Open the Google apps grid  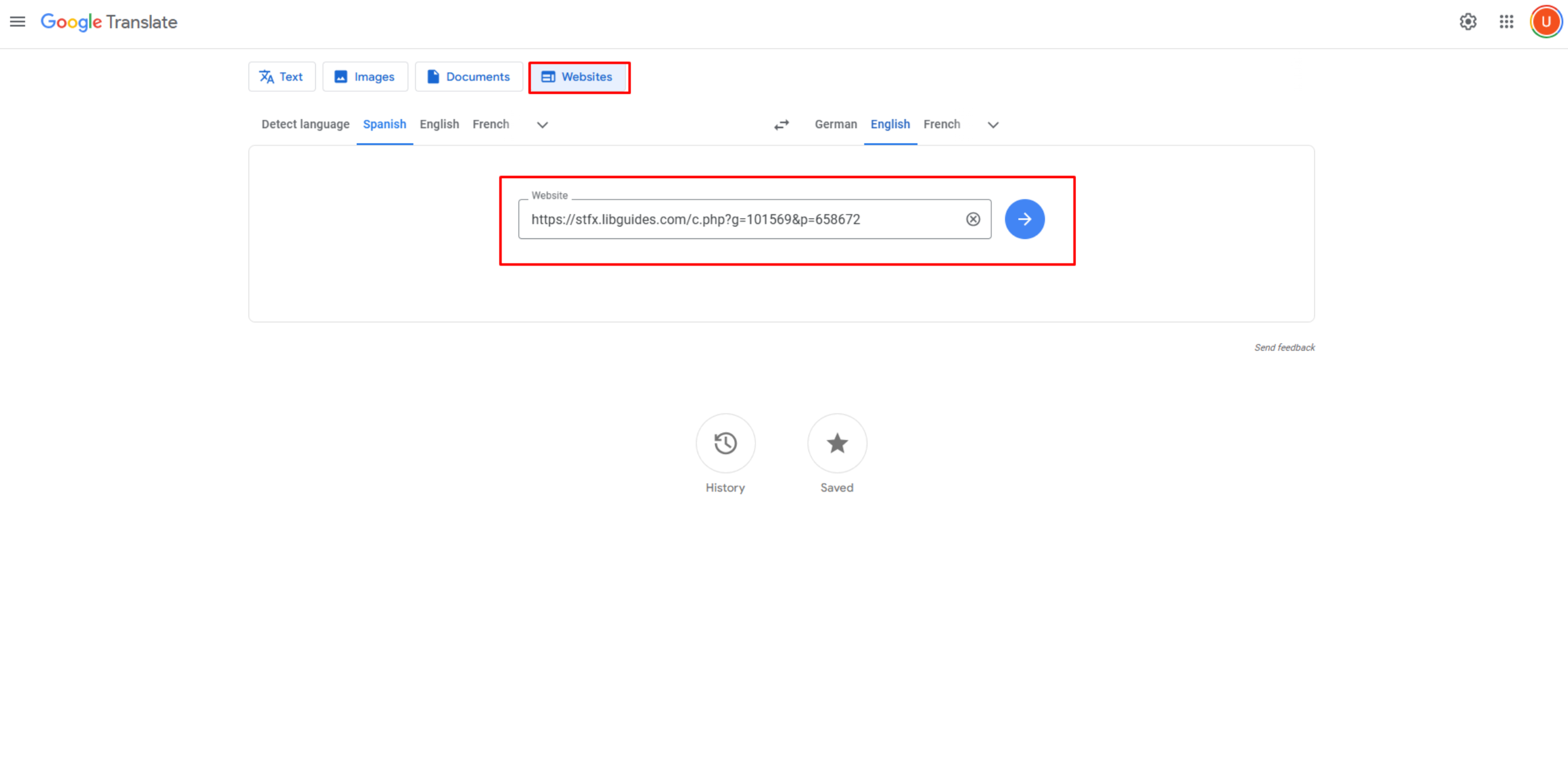click(x=1507, y=22)
